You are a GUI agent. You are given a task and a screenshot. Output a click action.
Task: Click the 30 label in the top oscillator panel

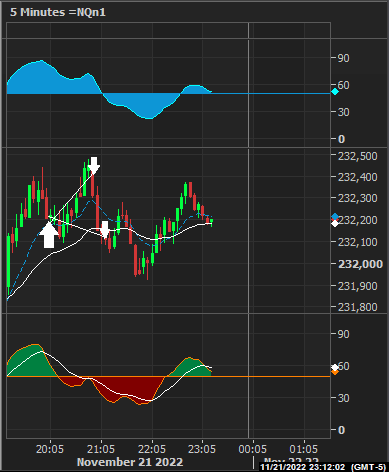344,112
